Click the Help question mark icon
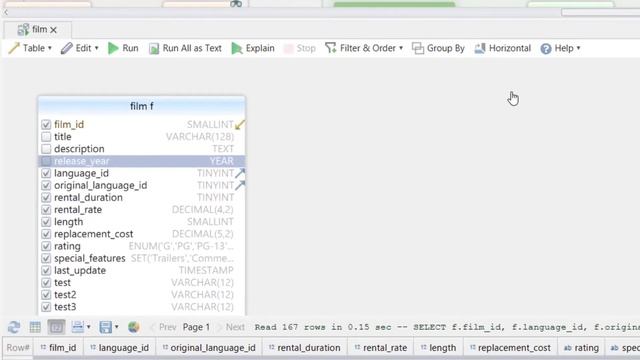 click(546, 49)
